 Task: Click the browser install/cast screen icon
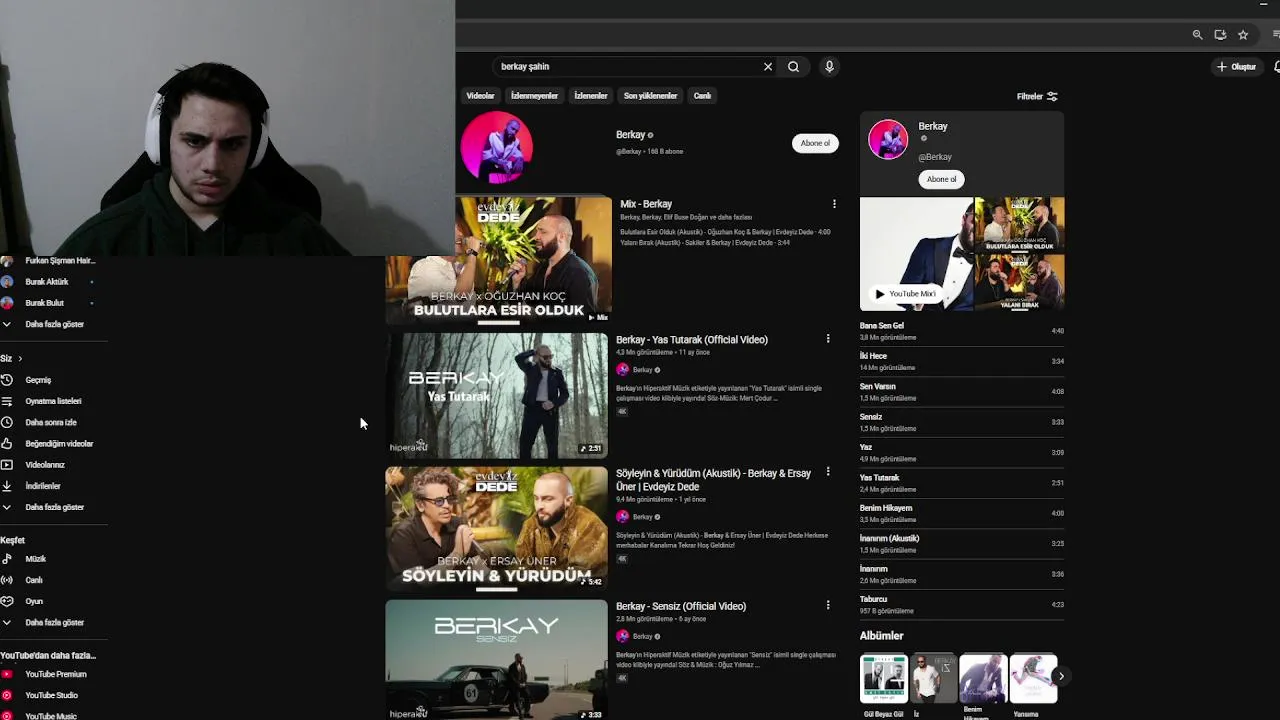click(x=1220, y=35)
